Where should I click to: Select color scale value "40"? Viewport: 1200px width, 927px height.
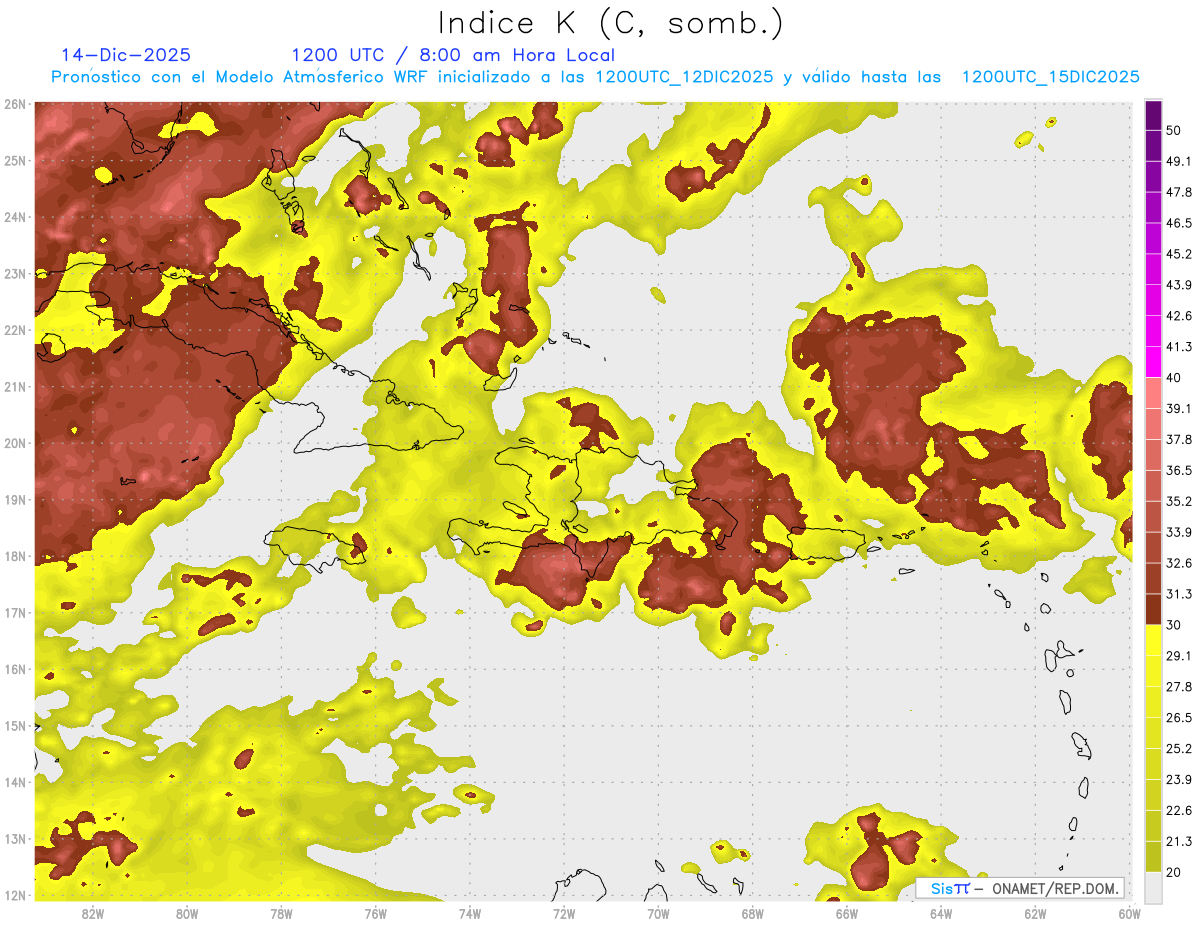coord(1174,377)
